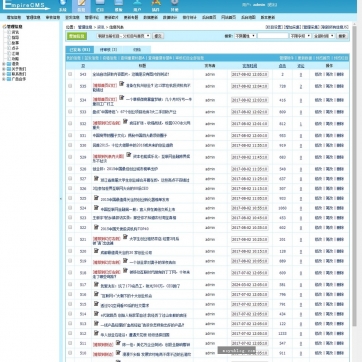The height and width of the screenshot is (362, 362).
Task: Tick the checkbox for row ID 343
Action: point(70,74)
